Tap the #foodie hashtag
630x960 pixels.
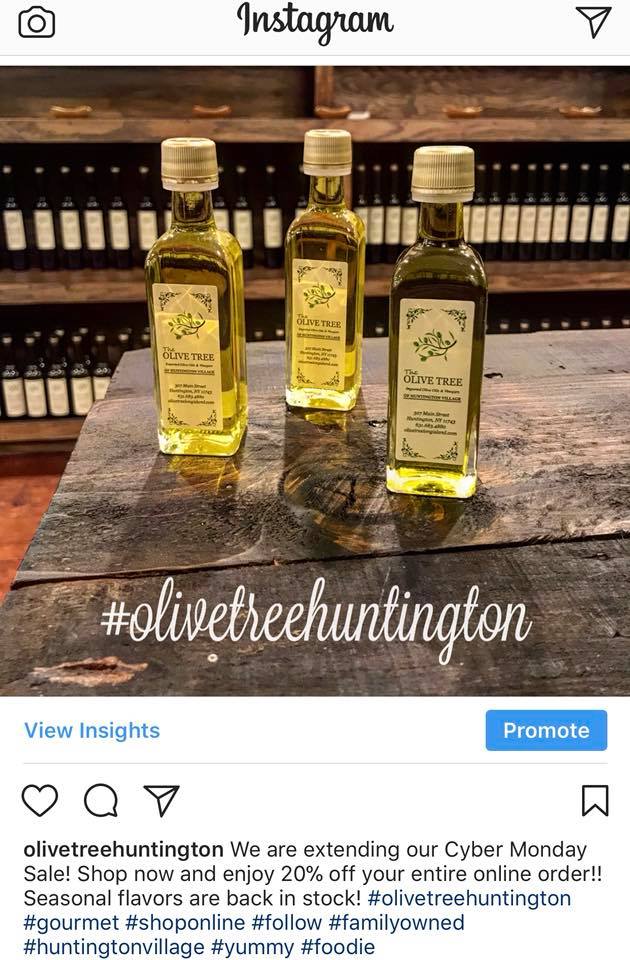(x=338, y=947)
